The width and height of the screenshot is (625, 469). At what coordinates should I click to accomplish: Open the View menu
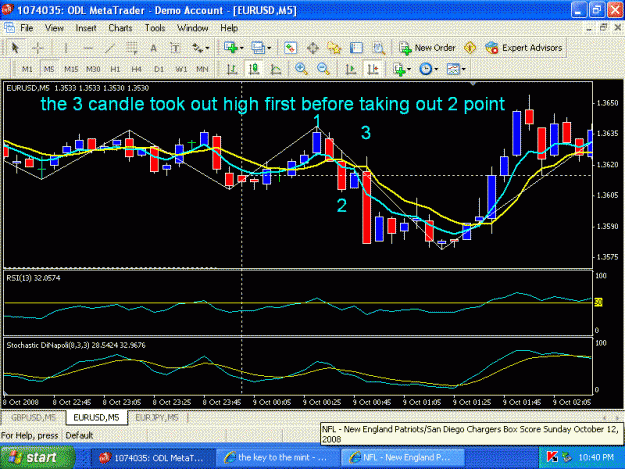click(54, 28)
